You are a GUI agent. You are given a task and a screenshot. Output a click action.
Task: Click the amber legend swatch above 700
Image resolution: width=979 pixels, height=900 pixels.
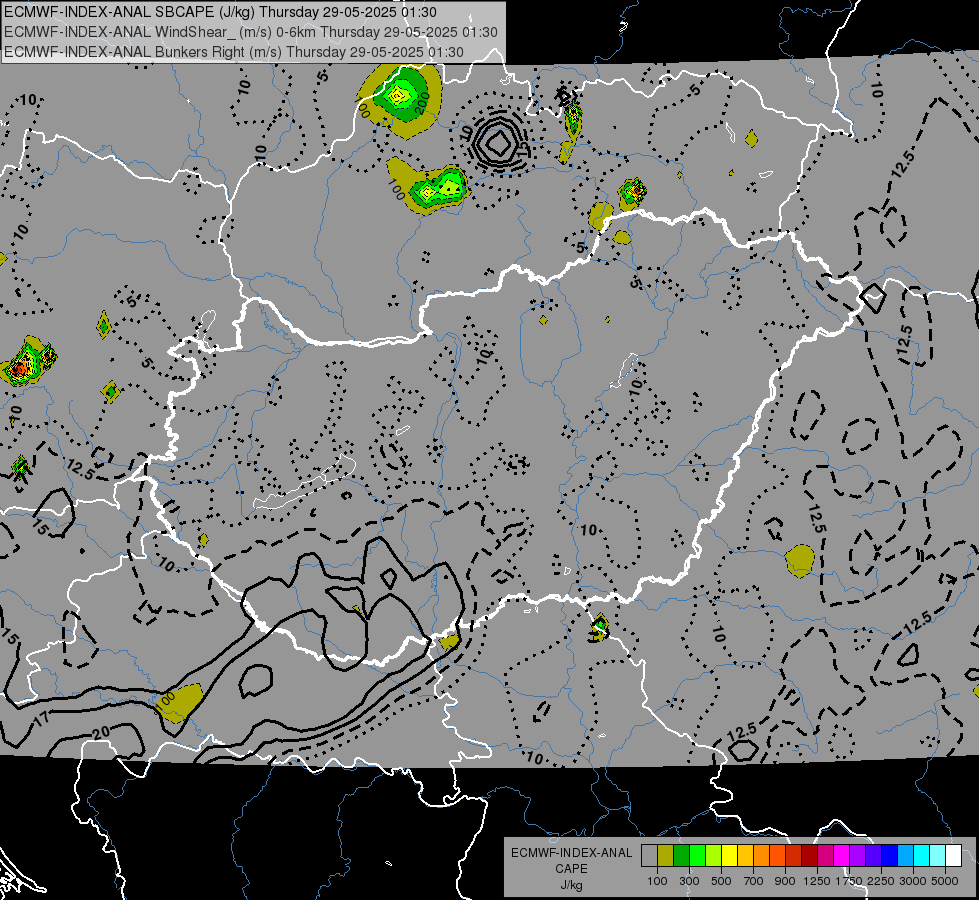[745, 855]
